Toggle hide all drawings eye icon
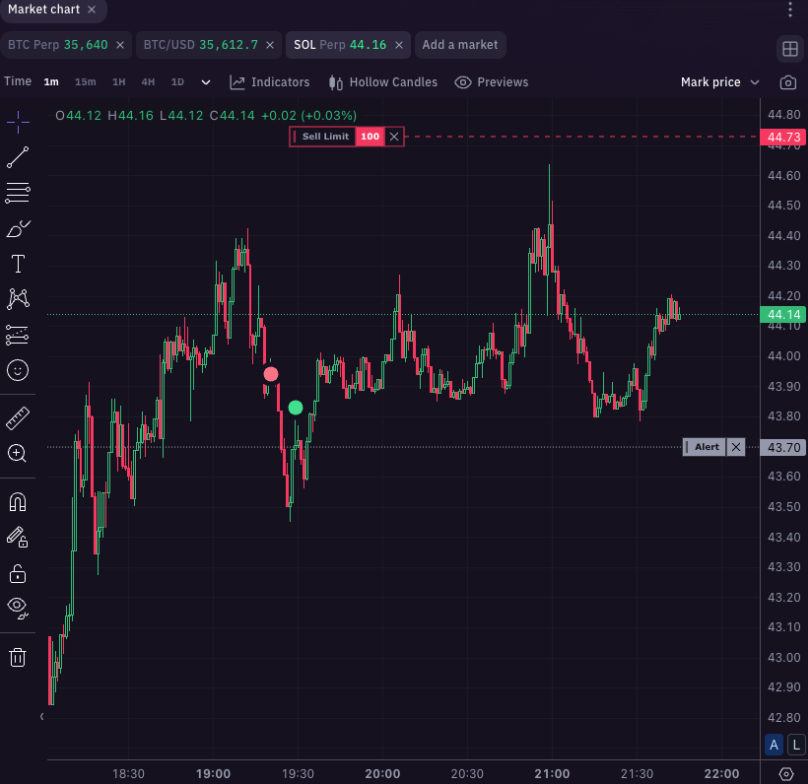 point(18,608)
